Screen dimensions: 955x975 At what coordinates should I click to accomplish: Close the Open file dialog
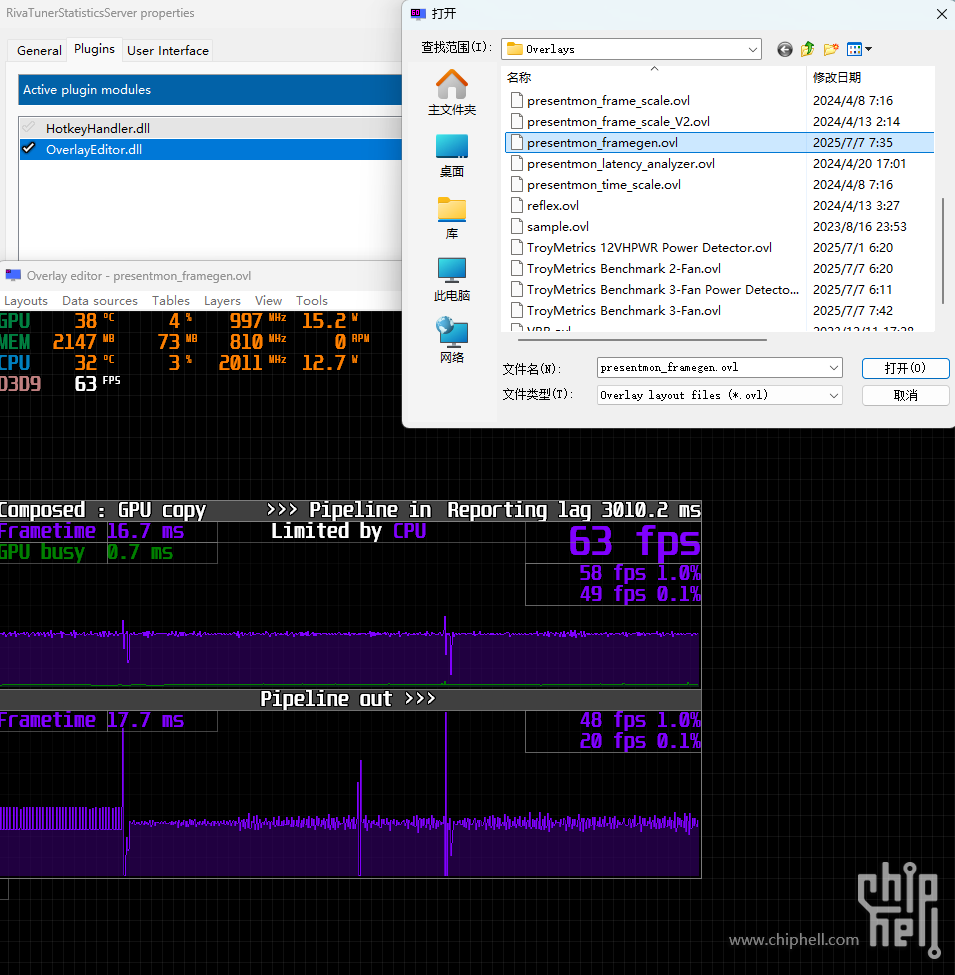click(x=942, y=14)
